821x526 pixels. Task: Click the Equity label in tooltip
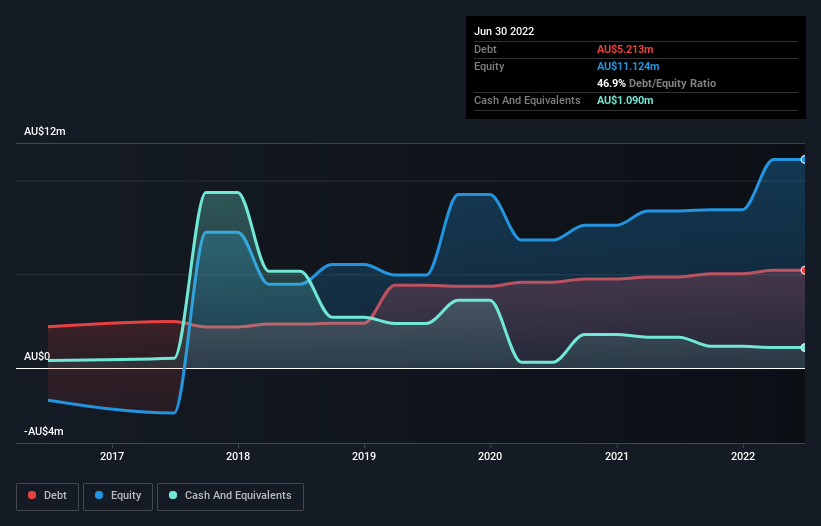coord(489,66)
